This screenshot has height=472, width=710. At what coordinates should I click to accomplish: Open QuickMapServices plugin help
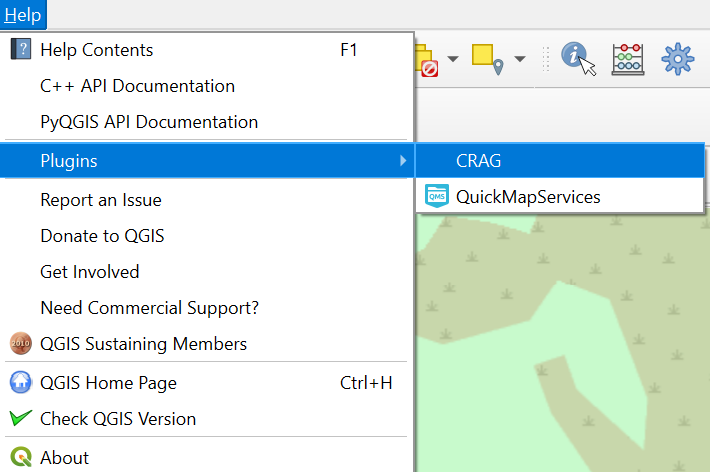[560, 197]
